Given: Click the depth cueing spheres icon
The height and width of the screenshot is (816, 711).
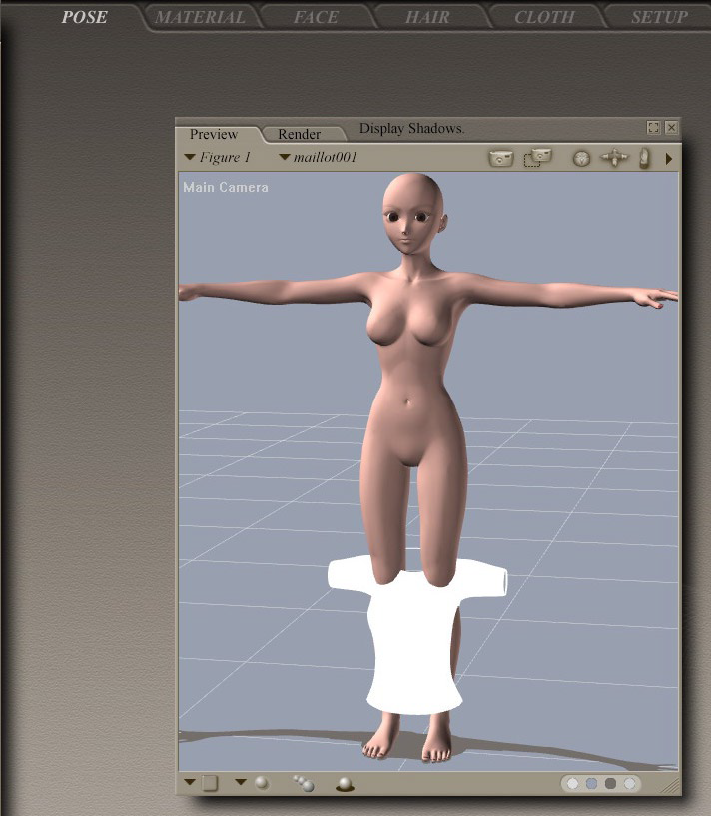Looking at the screenshot, I should [x=303, y=783].
